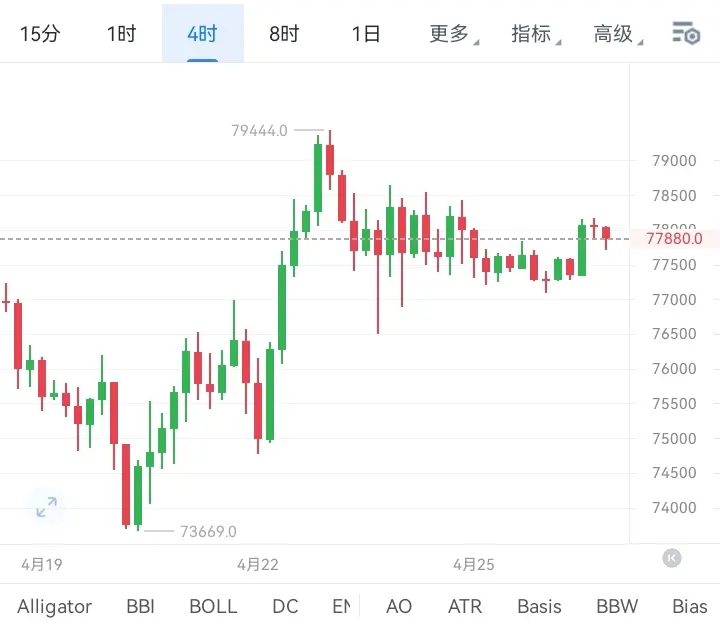Click the 4月25 date axis label

[474, 564]
